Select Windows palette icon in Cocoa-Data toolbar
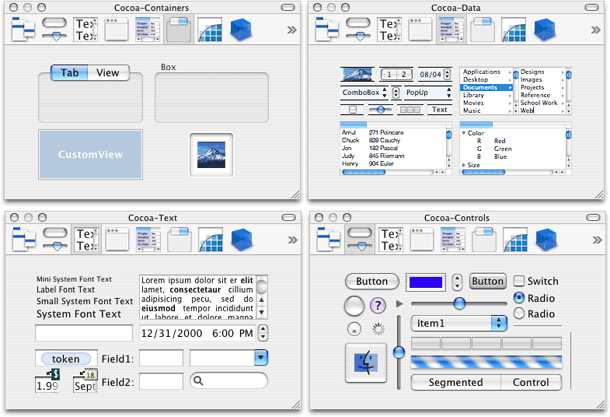The image size is (610, 417). [420, 29]
